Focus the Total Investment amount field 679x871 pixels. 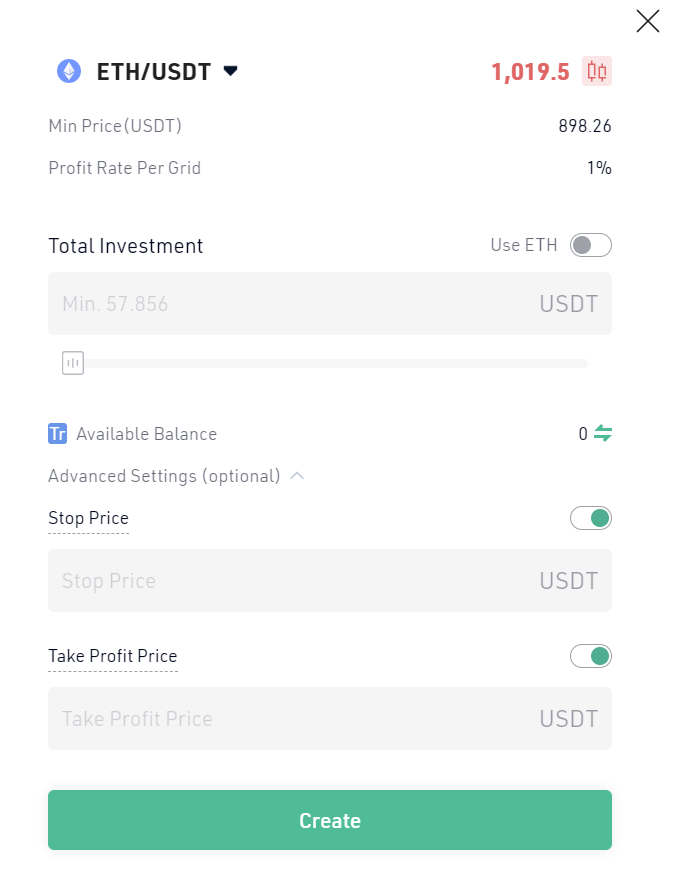[290, 303]
